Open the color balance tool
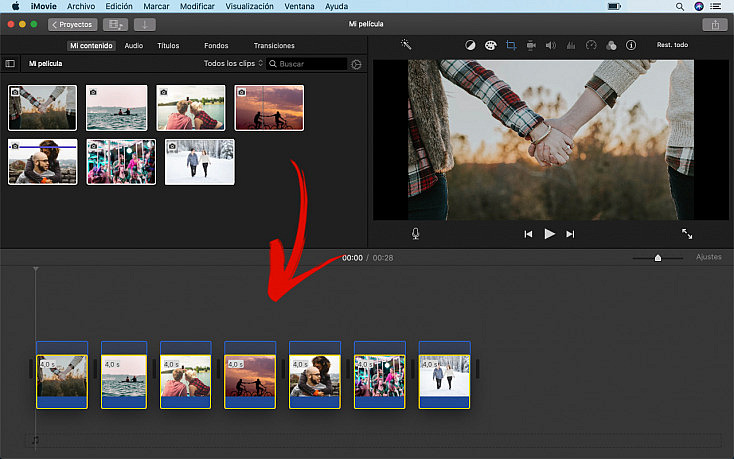 coord(470,45)
